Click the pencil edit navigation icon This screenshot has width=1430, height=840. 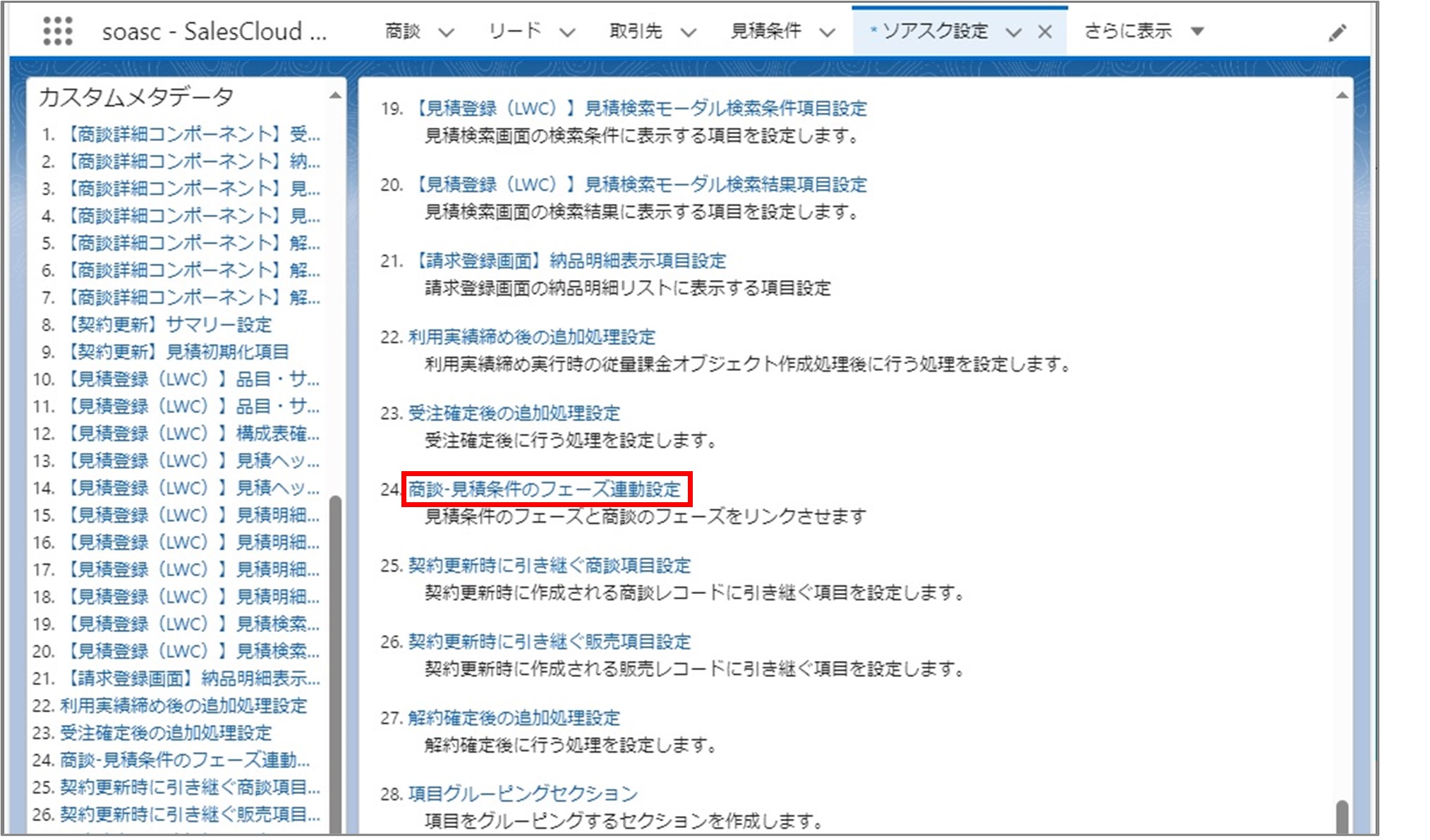point(1337,32)
